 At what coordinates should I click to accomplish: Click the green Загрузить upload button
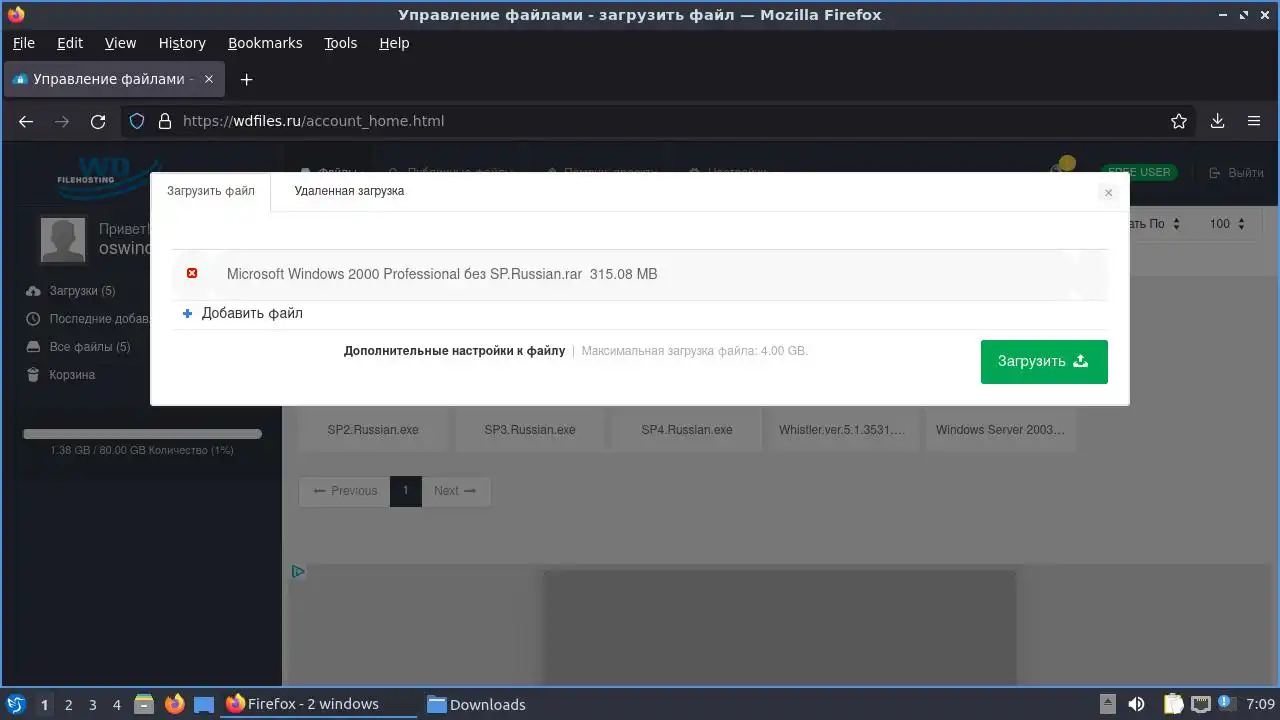click(1044, 361)
